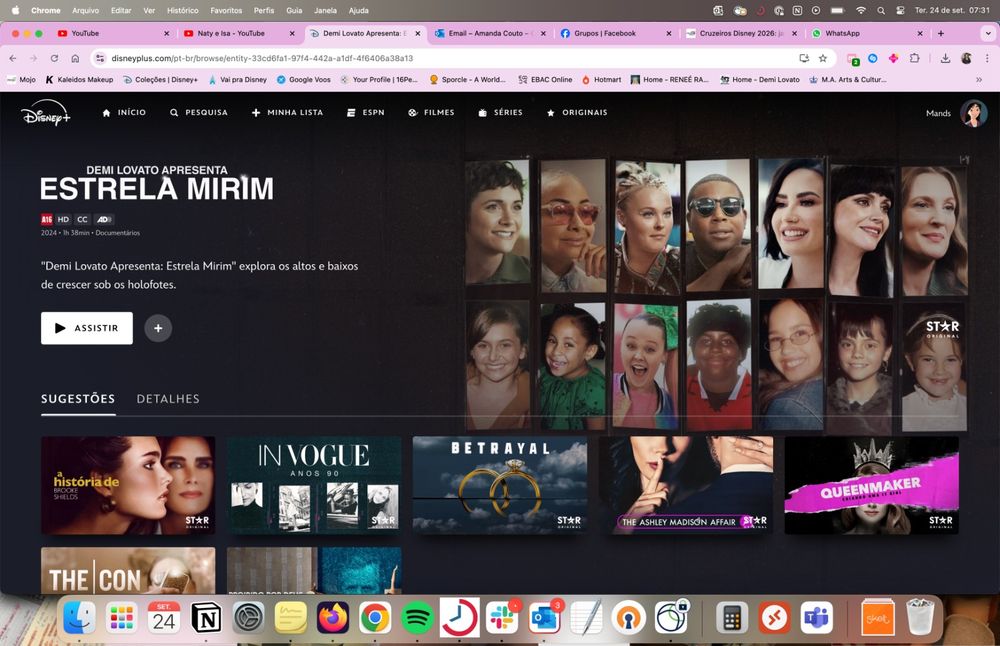This screenshot has height=646, width=1000.
Task: Reload the page in Chrome
Action: click(54, 58)
